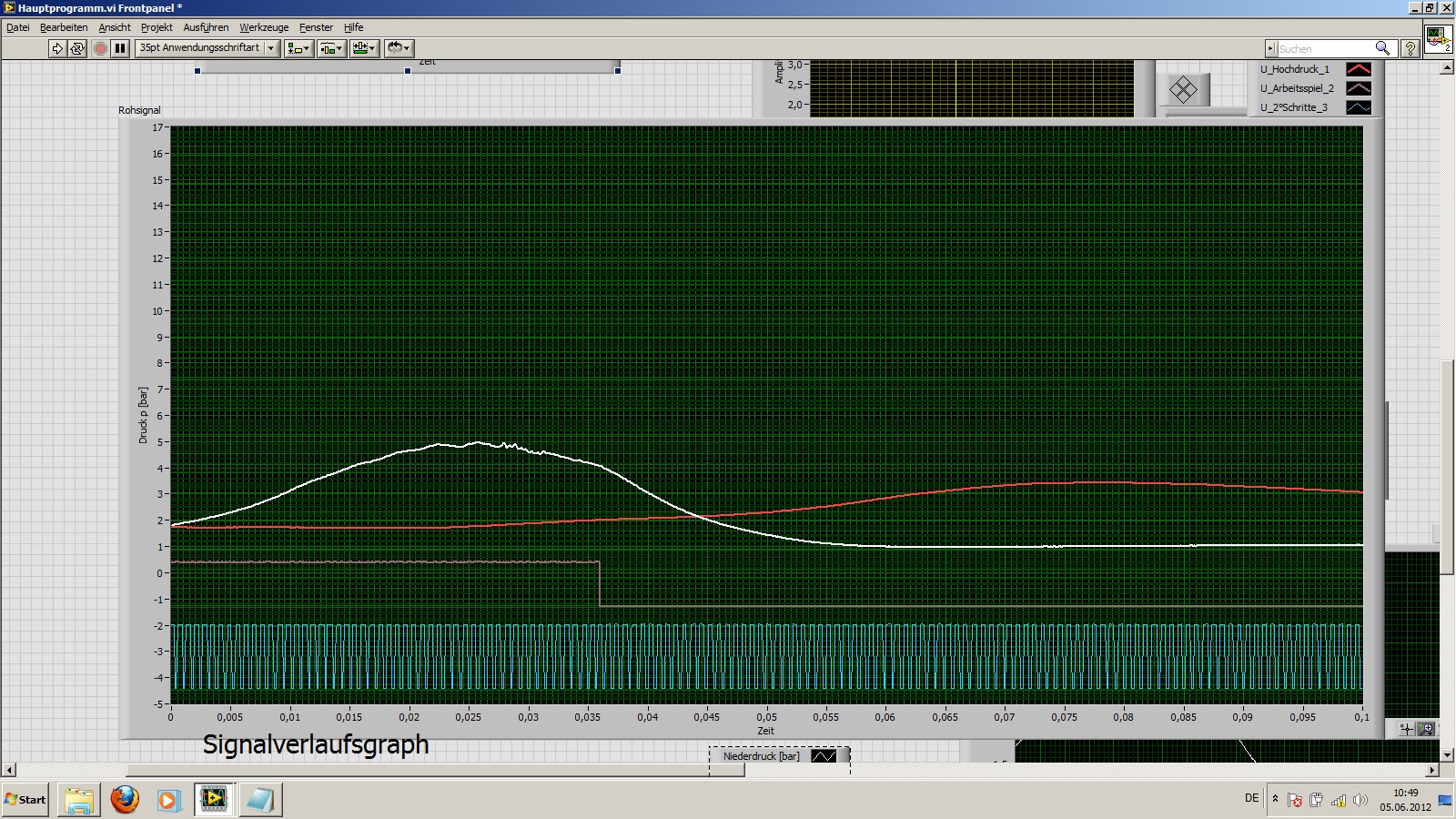This screenshot has height=819, width=1456.
Task: Click the VI connector icon at top right
Action: 1438,39
